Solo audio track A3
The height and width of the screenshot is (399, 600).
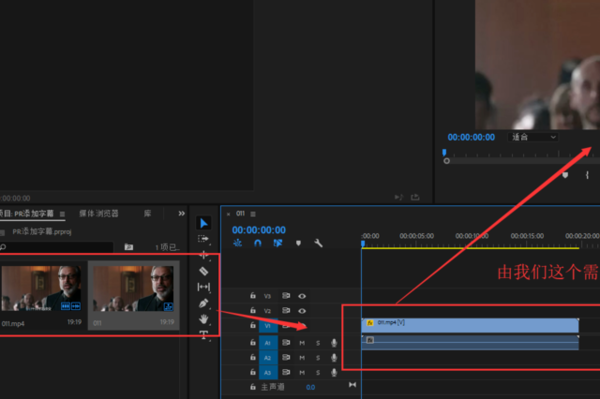pyautogui.click(x=318, y=373)
